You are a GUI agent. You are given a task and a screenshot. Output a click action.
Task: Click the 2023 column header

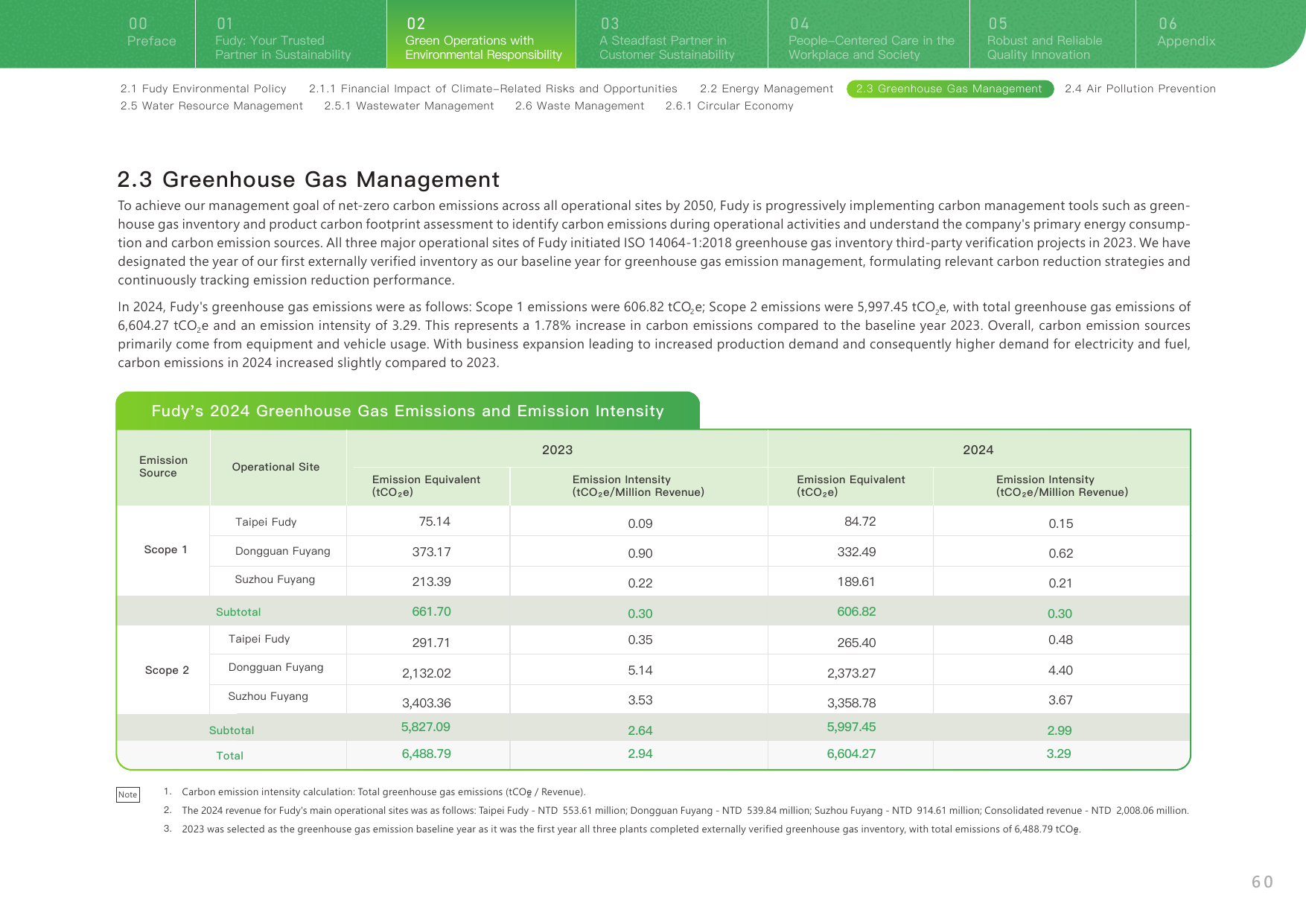(557, 450)
